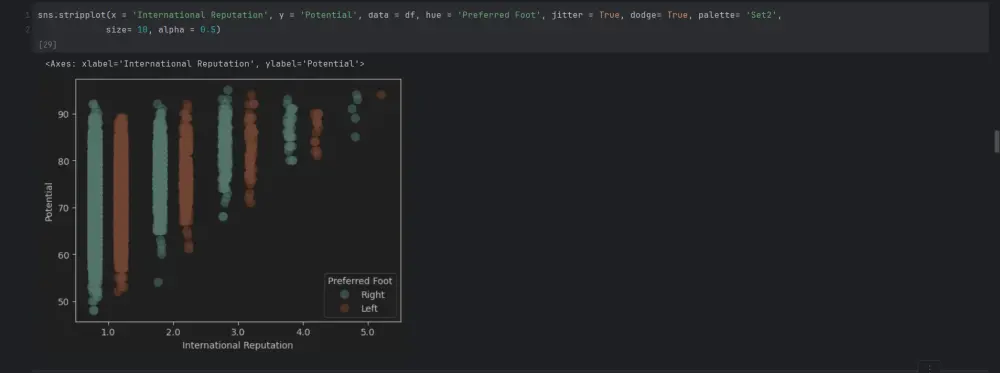Click the sns.stripplot code line
This screenshot has width=1000, height=373.
[x=409, y=14]
